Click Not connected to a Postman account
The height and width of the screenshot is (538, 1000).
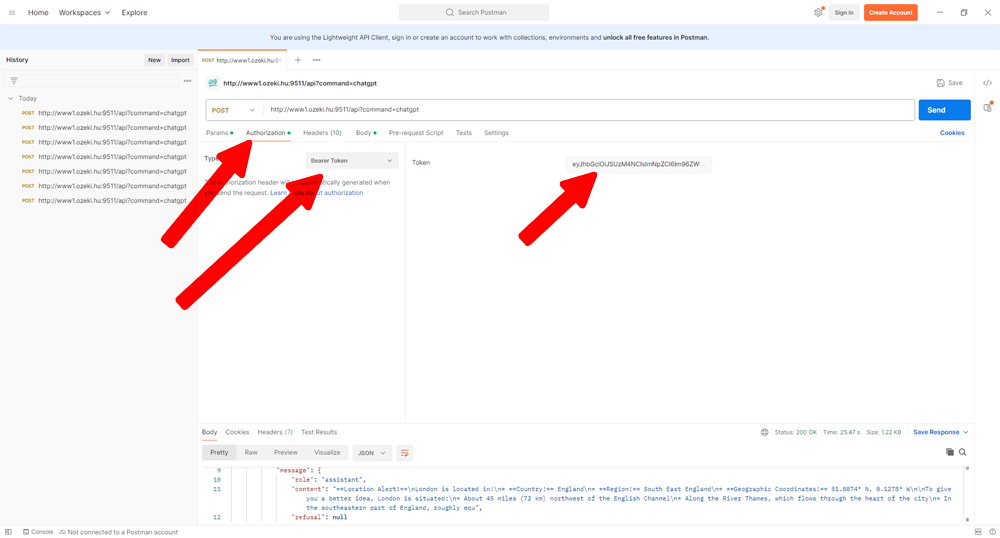(x=119, y=532)
